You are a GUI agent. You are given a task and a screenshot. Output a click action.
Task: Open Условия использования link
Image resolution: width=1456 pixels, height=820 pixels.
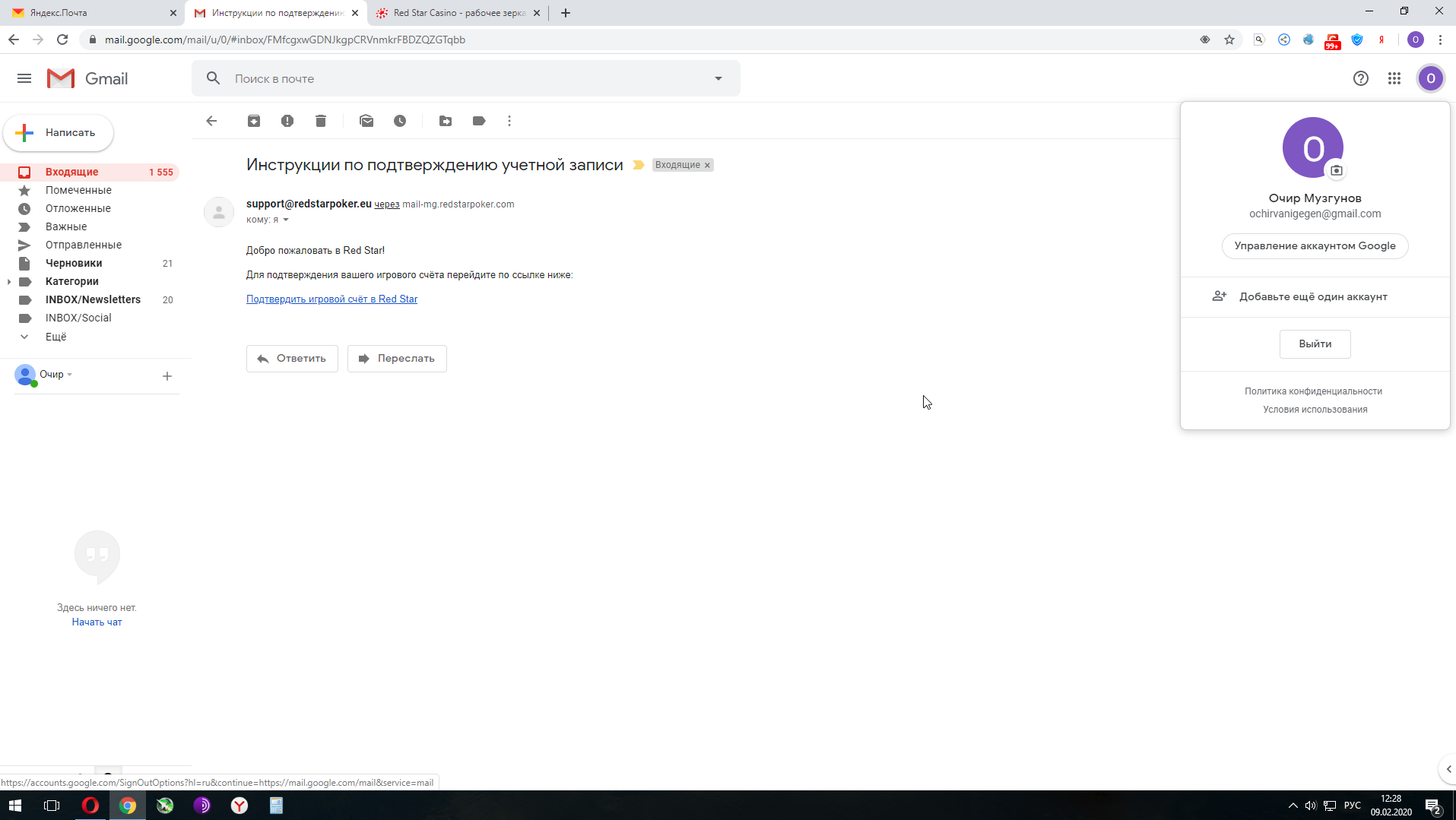pyautogui.click(x=1315, y=410)
